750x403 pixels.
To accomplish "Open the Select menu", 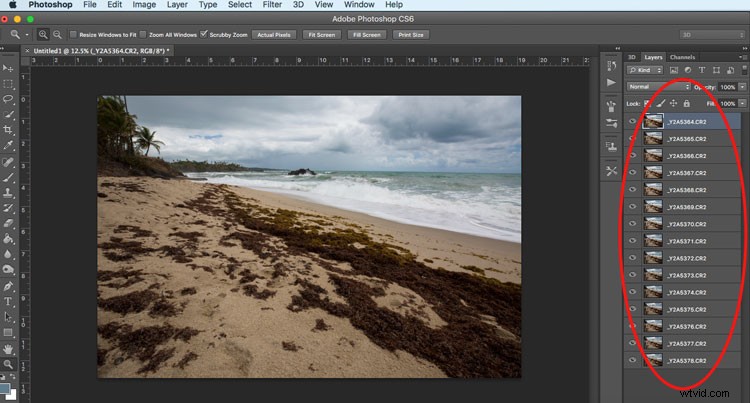I will click(x=240, y=5).
